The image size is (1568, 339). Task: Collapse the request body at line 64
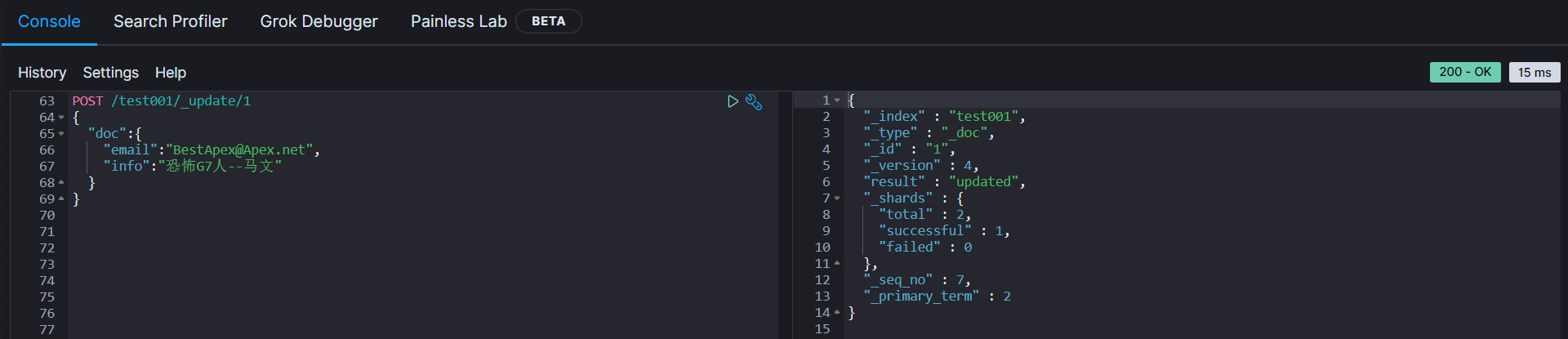pyautogui.click(x=61, y=118)
